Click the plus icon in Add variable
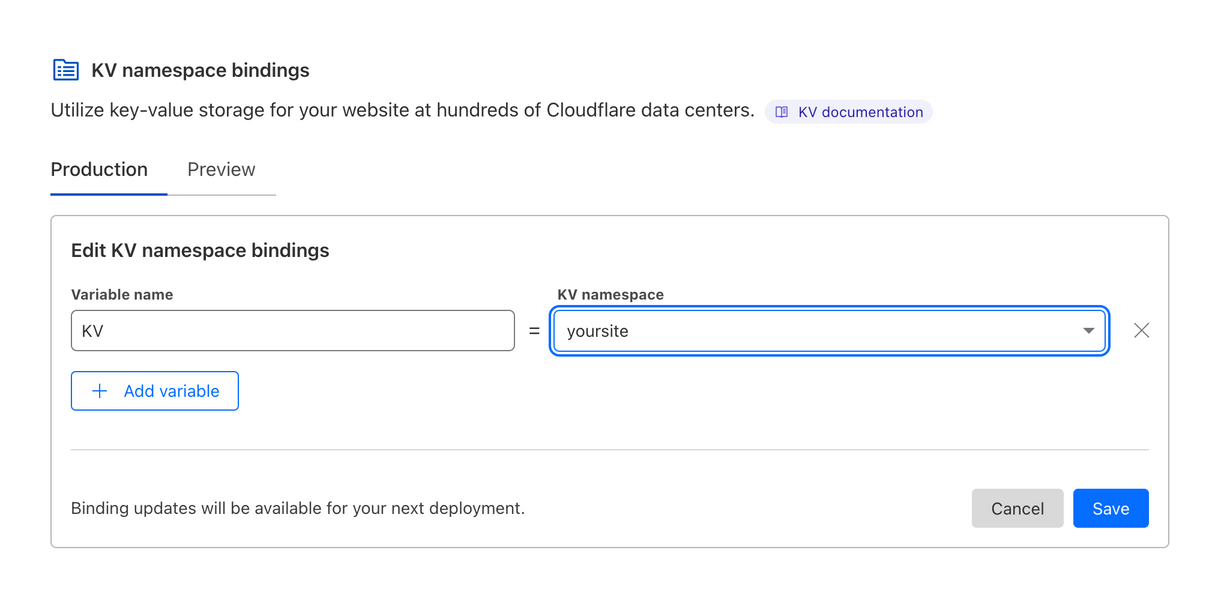 (100, 391)
